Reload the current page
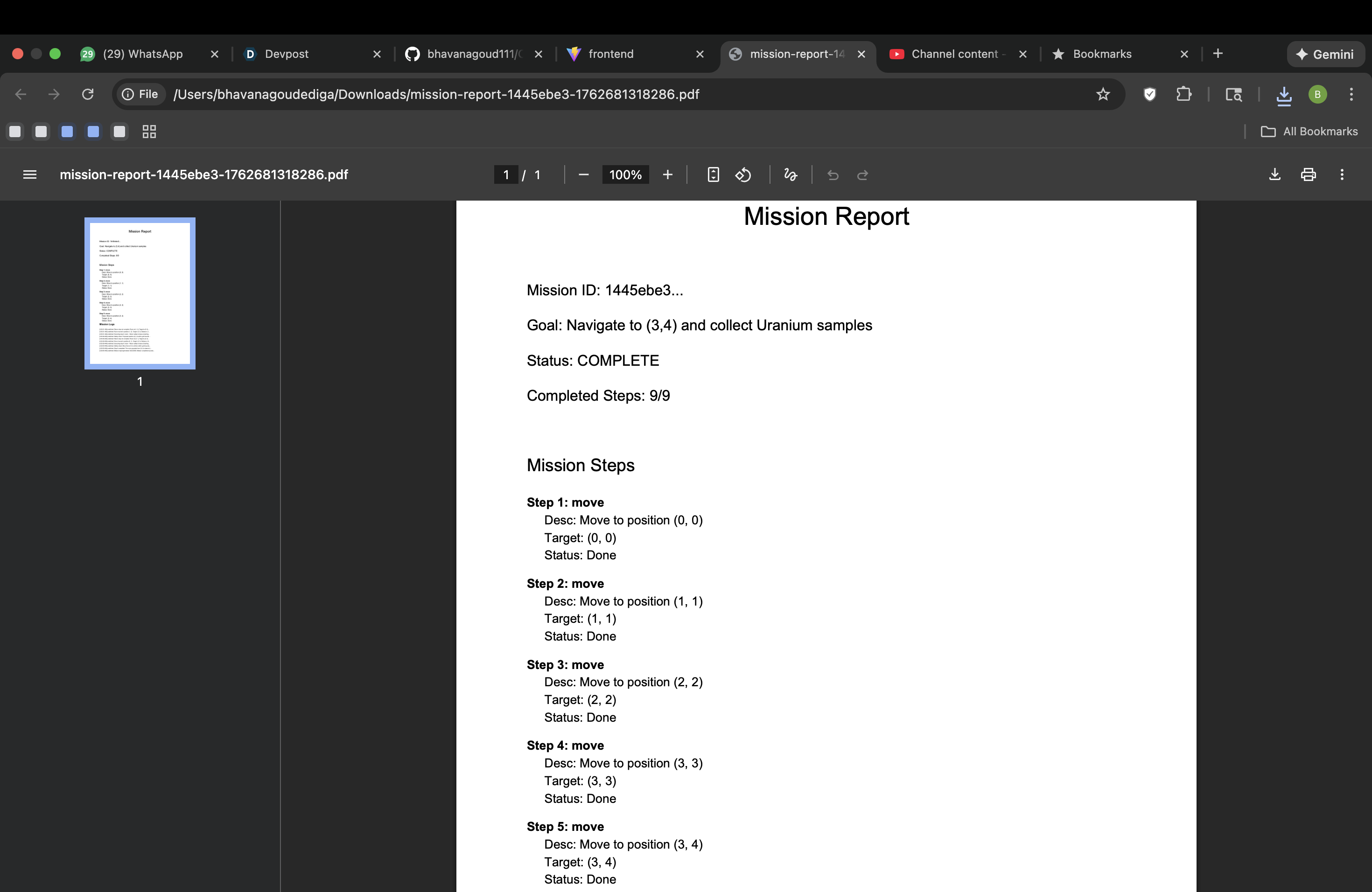The height and width of the screenshot is (892, 1372). click(x=88, y=95)
